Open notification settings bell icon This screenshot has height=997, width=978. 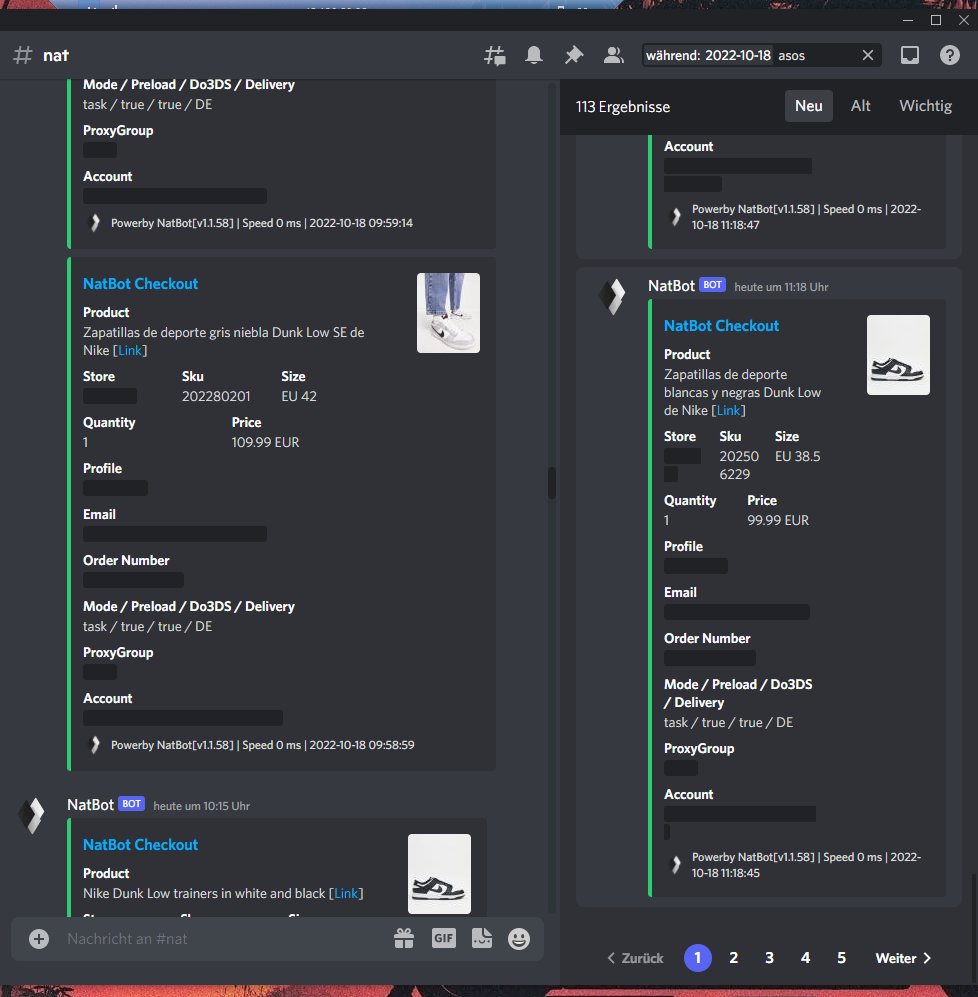pyautogui.click(x=534, y=55)
